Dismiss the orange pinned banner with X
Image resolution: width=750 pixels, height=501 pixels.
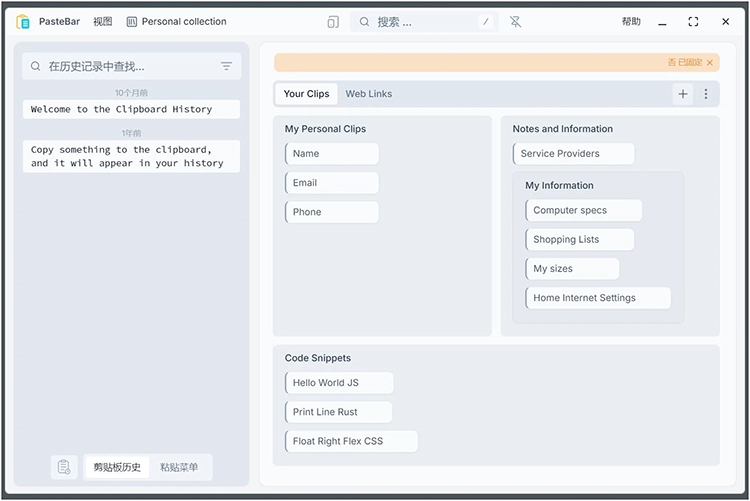pyautogui.click(x=710, y=63)
